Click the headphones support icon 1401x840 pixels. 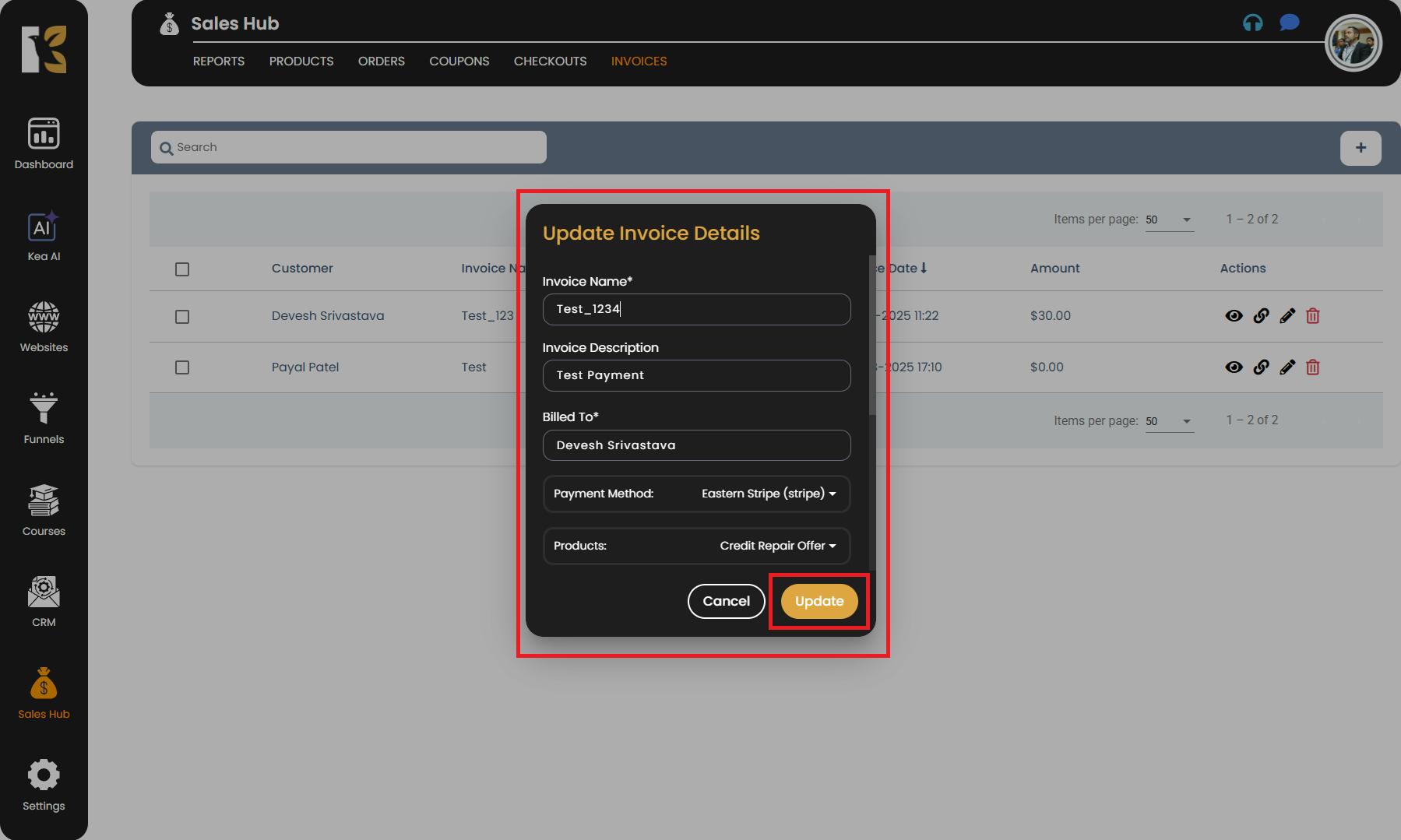point(1252,23)
